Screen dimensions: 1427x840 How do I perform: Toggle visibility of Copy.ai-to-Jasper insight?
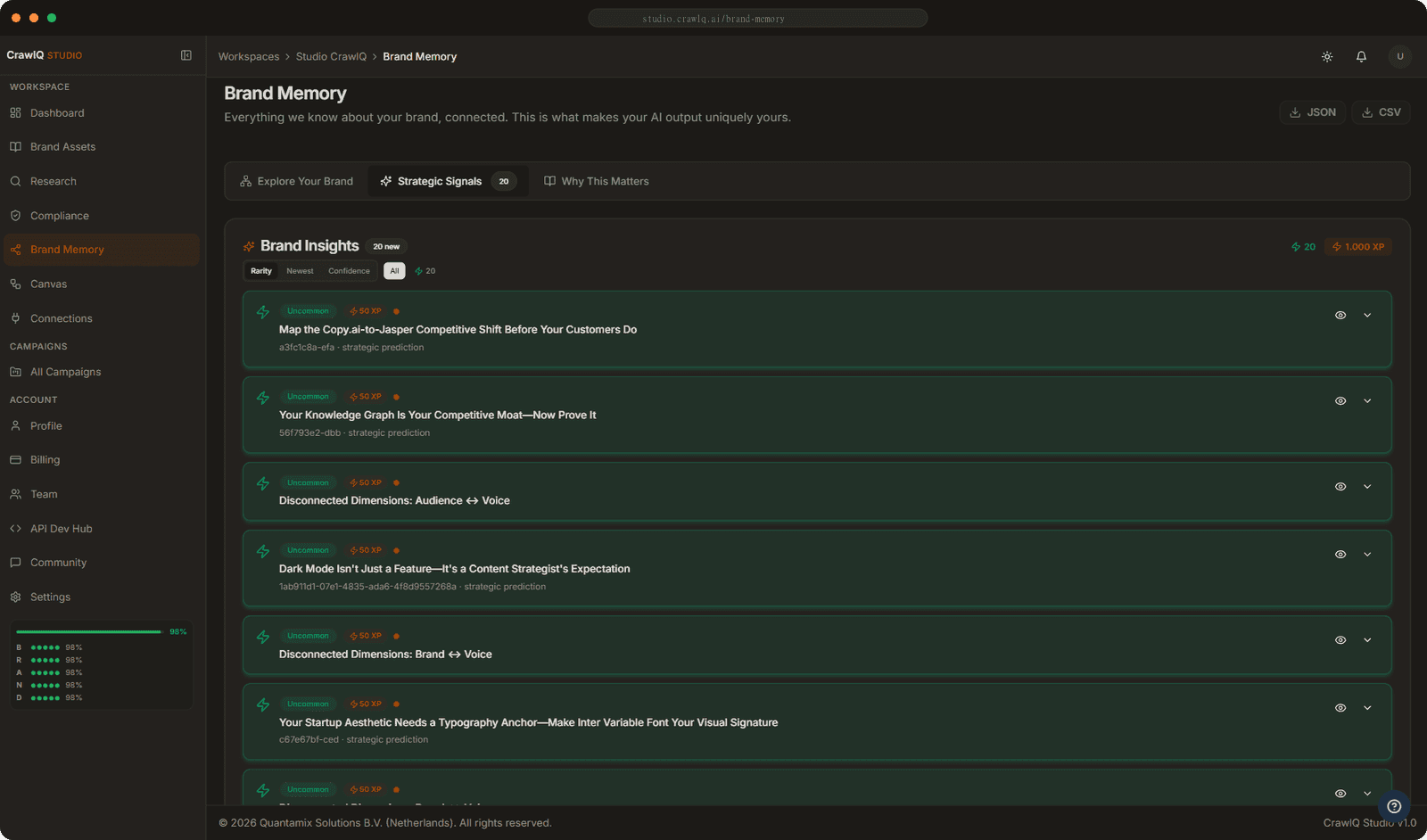1340,316
